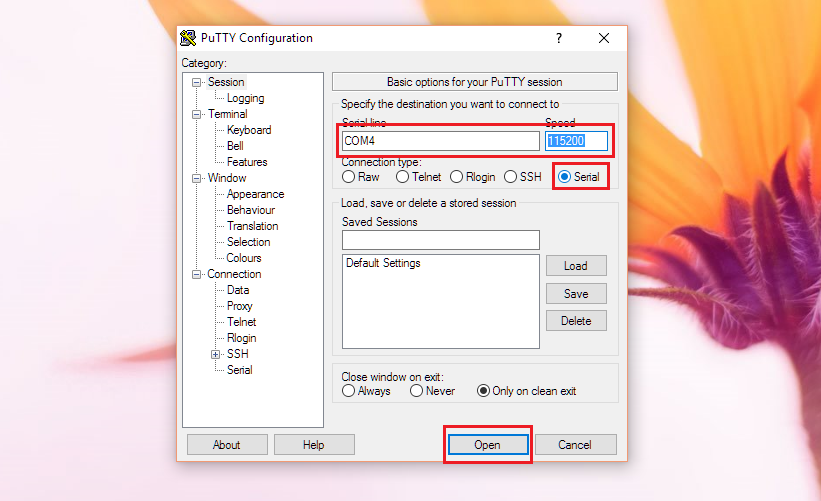
Task: Open the Connection category
Action: (234, 274)
